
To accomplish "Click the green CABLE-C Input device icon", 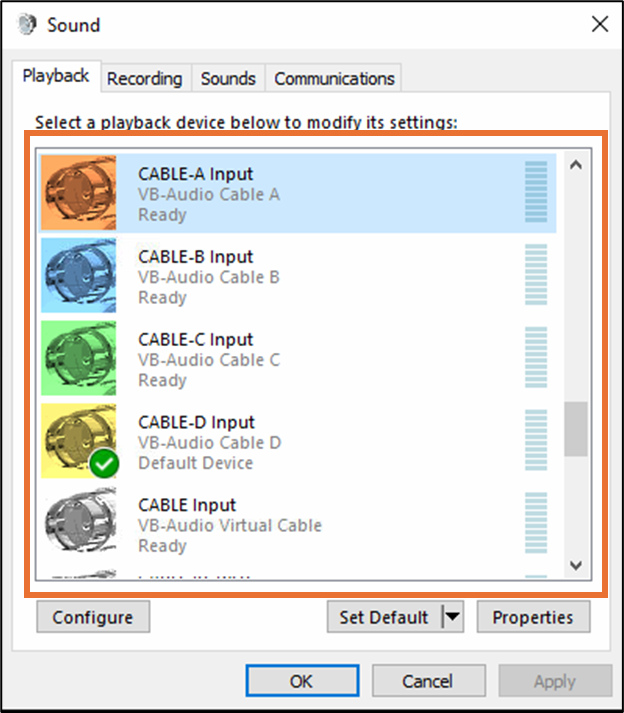I will [x=78, y=358].
